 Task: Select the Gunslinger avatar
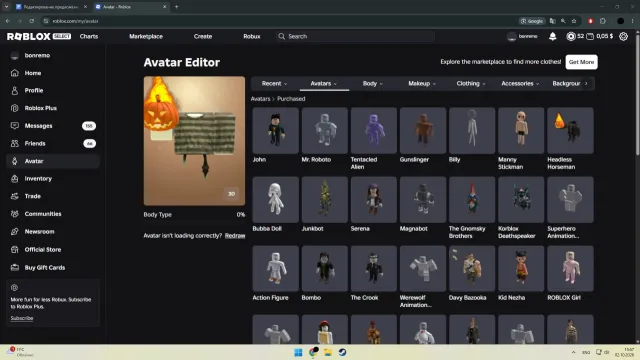pos(423,131)
